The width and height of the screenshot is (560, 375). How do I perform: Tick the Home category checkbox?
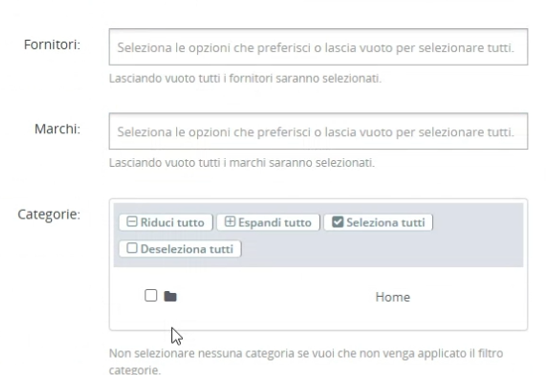(x=151, y=295)
